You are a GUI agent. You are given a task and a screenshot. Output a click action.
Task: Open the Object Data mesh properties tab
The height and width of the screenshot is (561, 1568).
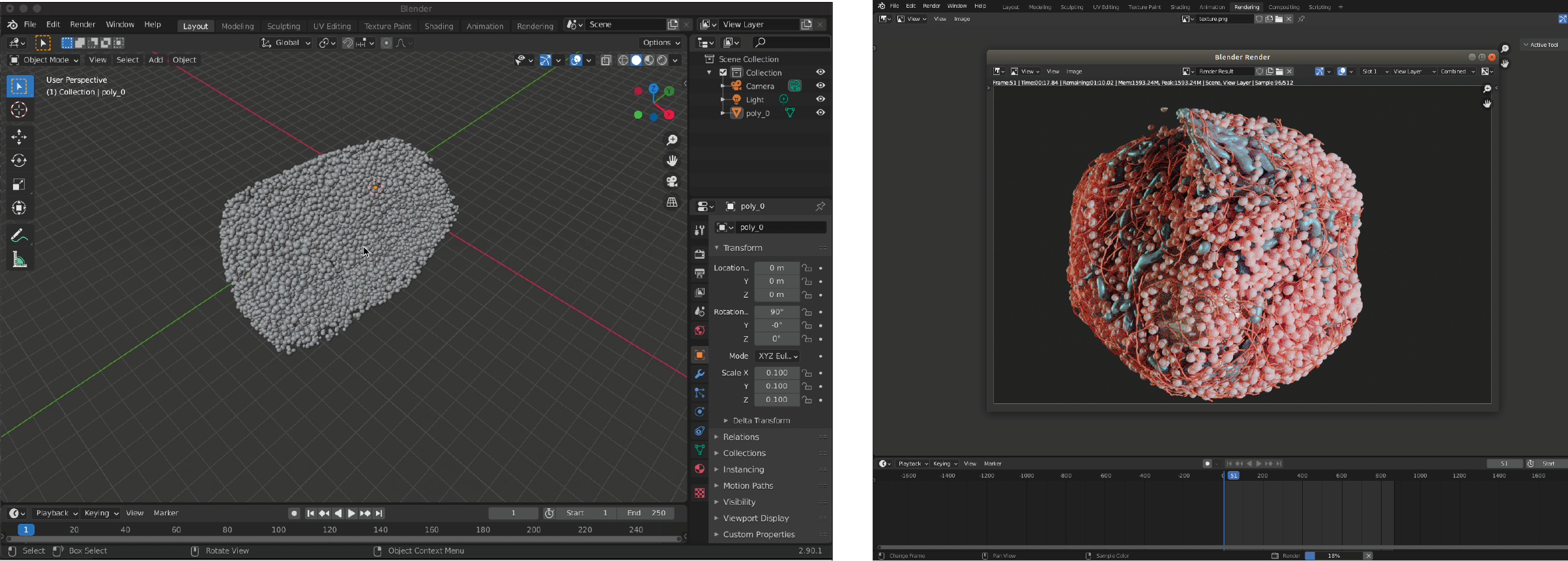point(699,450)
